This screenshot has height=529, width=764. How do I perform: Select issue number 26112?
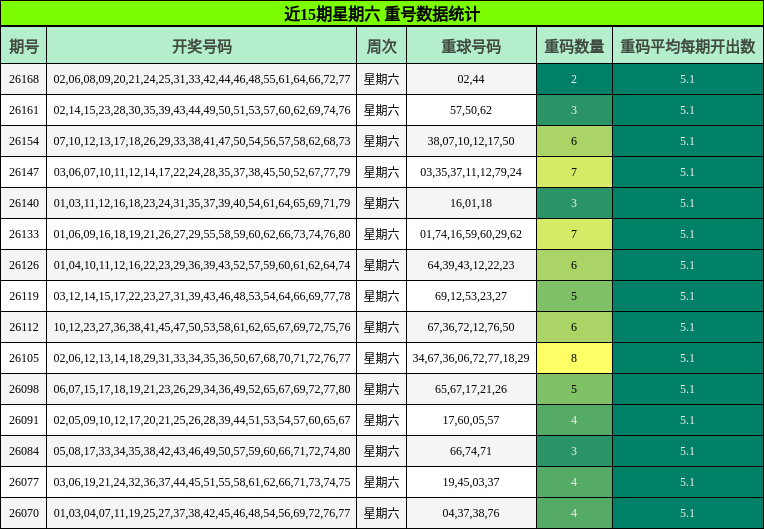point(24,327)
